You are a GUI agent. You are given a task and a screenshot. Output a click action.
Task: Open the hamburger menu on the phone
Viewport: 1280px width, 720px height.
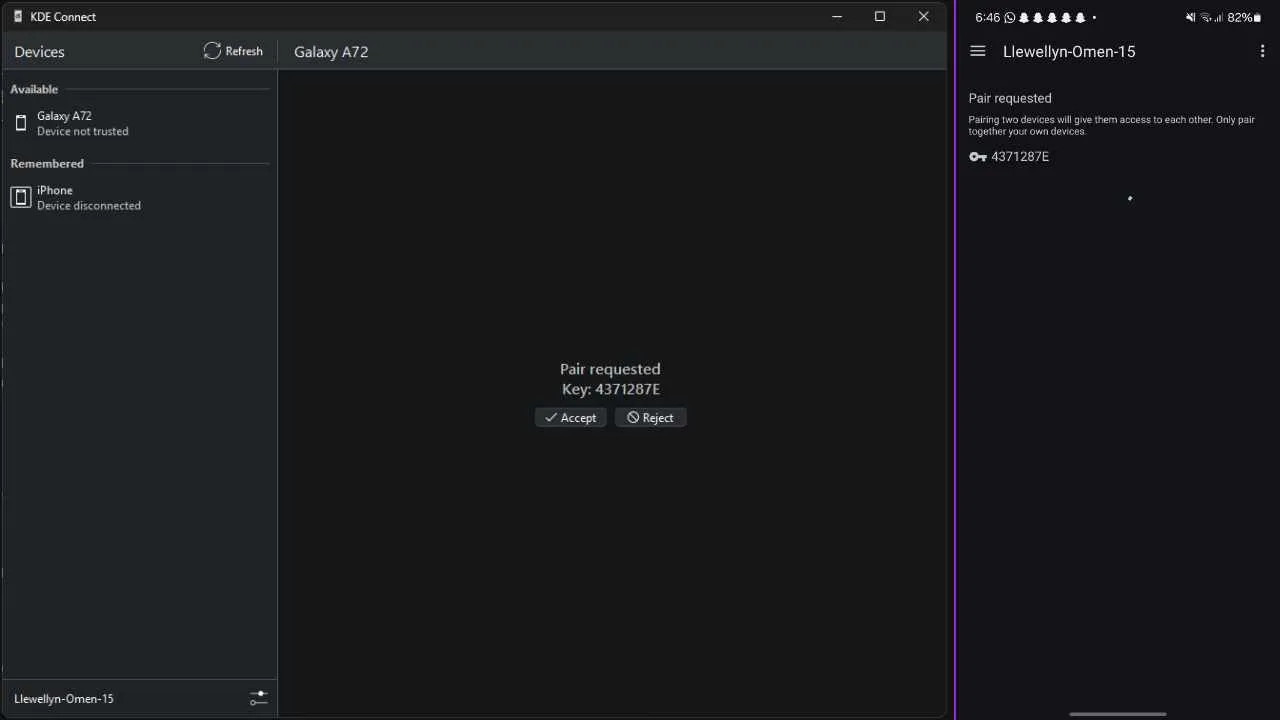(978, 51)
